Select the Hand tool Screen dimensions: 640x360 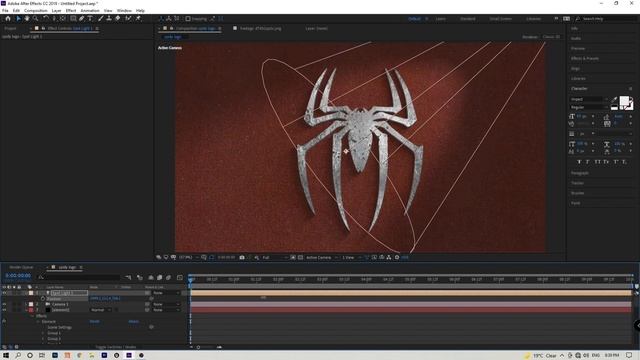(x=27, y=18)
